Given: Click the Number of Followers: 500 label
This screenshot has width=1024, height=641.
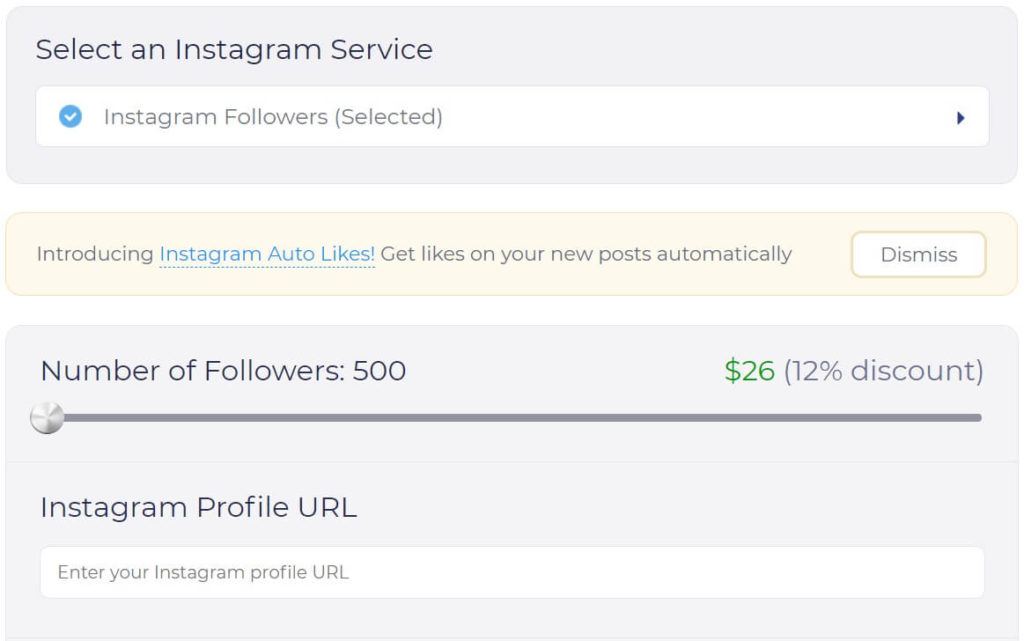Looking at the screenshot, I should (x=223, y=371).
